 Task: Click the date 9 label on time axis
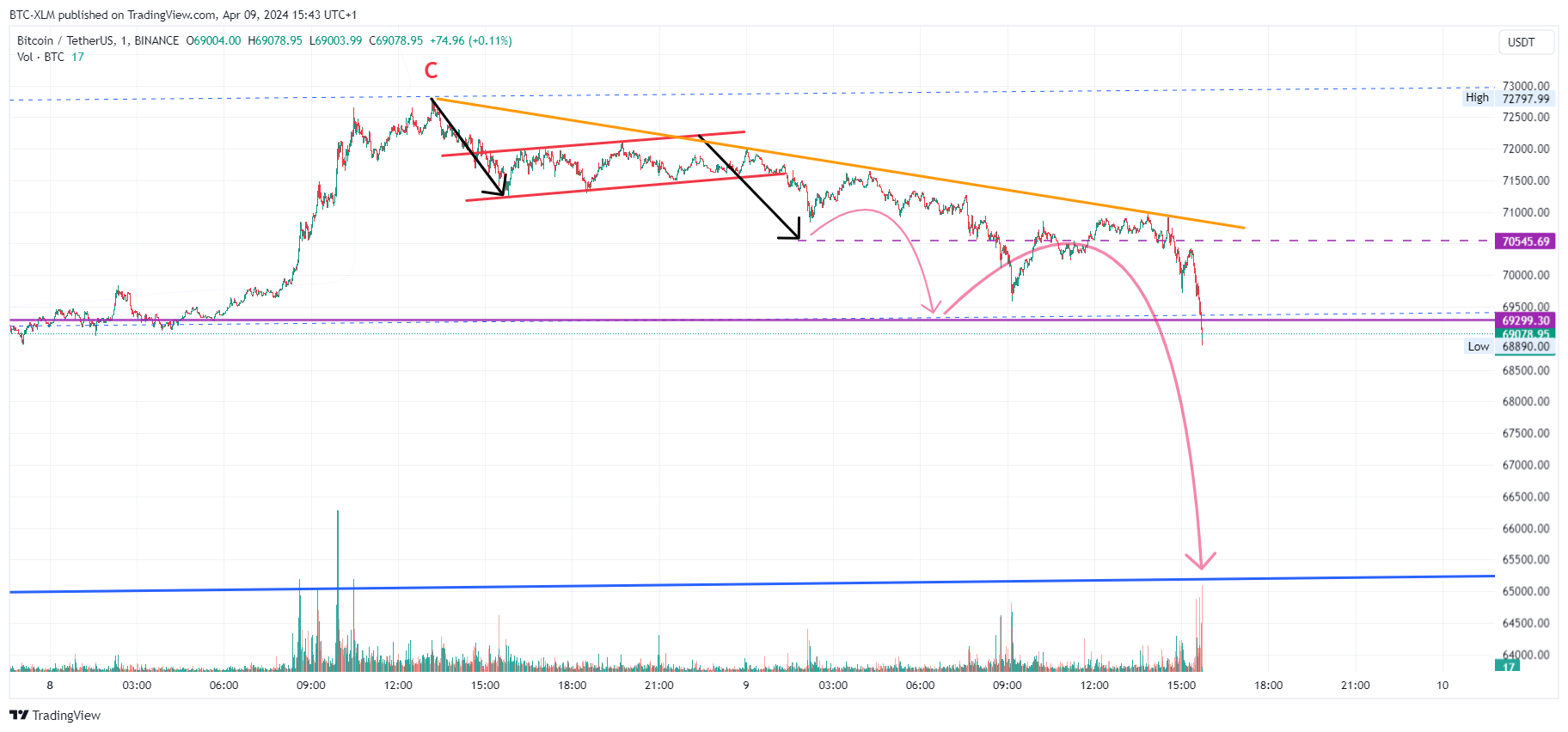(746, 685)
